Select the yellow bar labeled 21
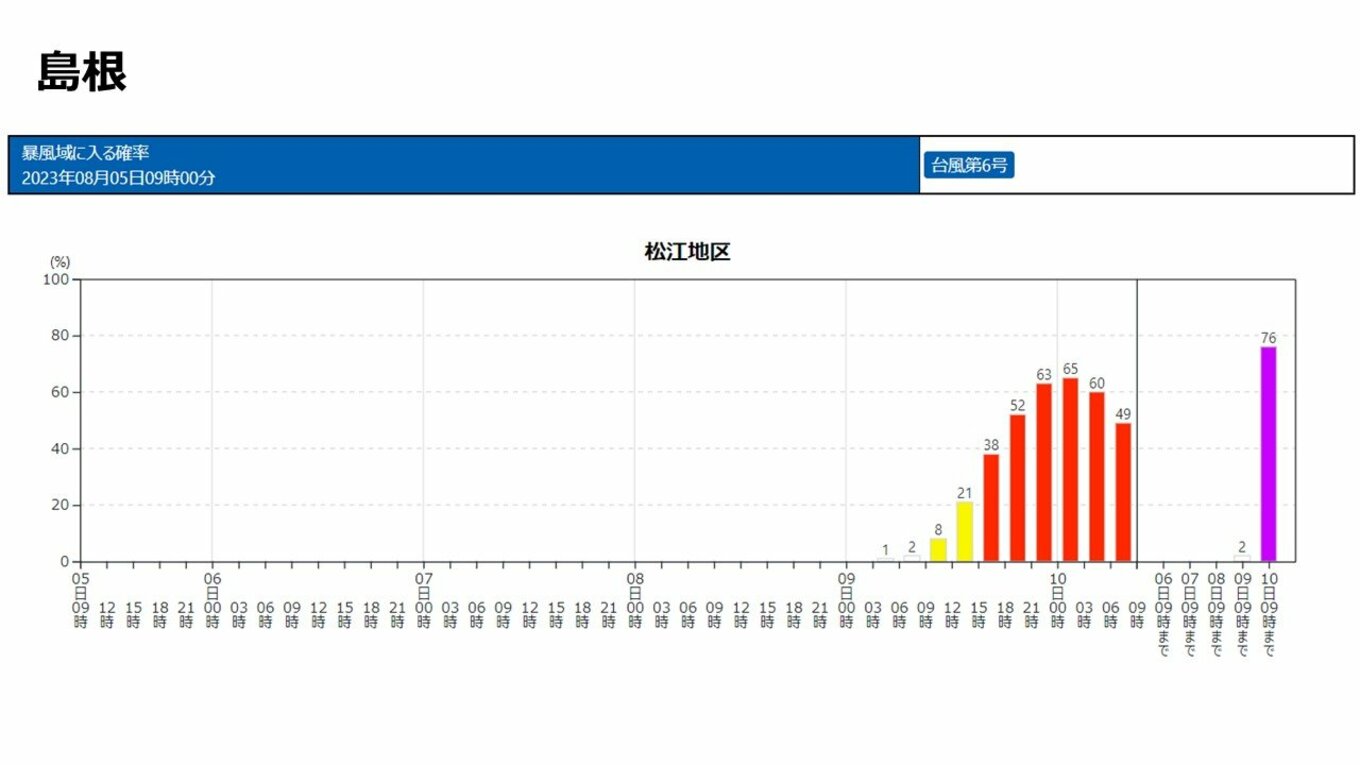 (964, 531)
